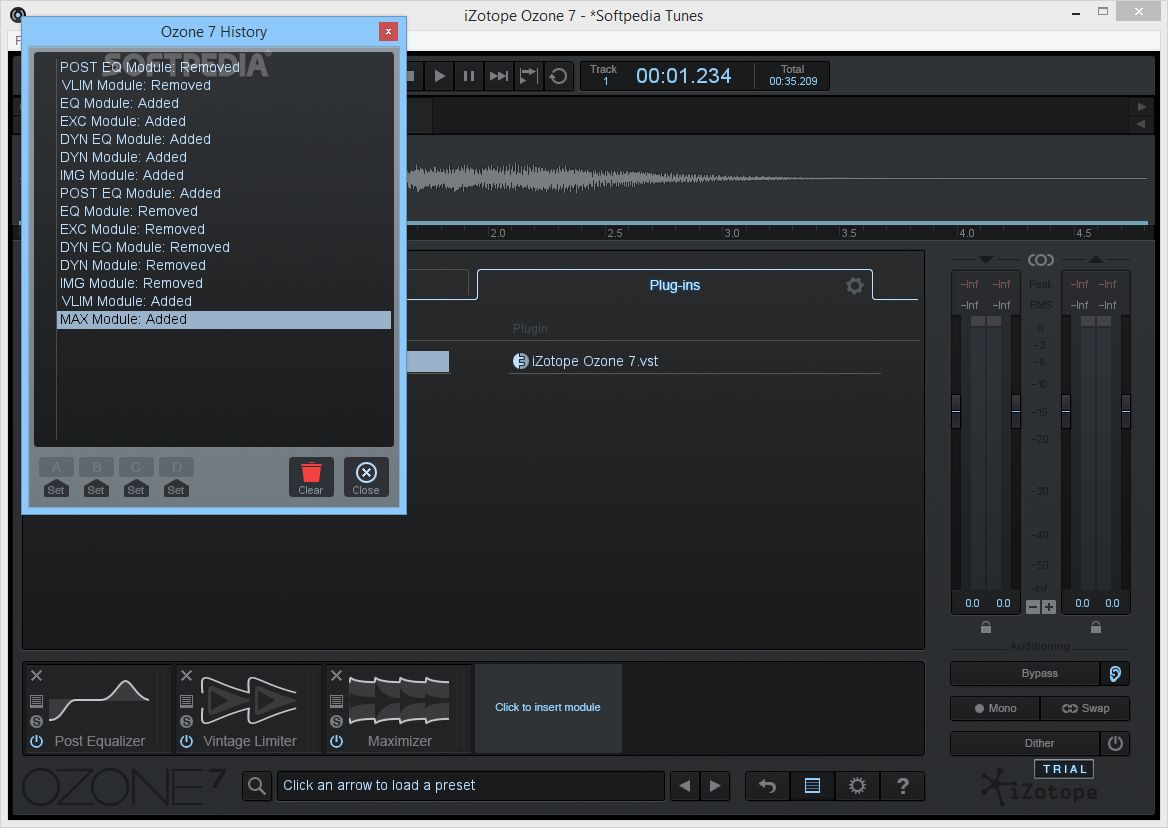Toggle the input/output link icon
Viewport: 1168px width, 828px height.
1041,260
